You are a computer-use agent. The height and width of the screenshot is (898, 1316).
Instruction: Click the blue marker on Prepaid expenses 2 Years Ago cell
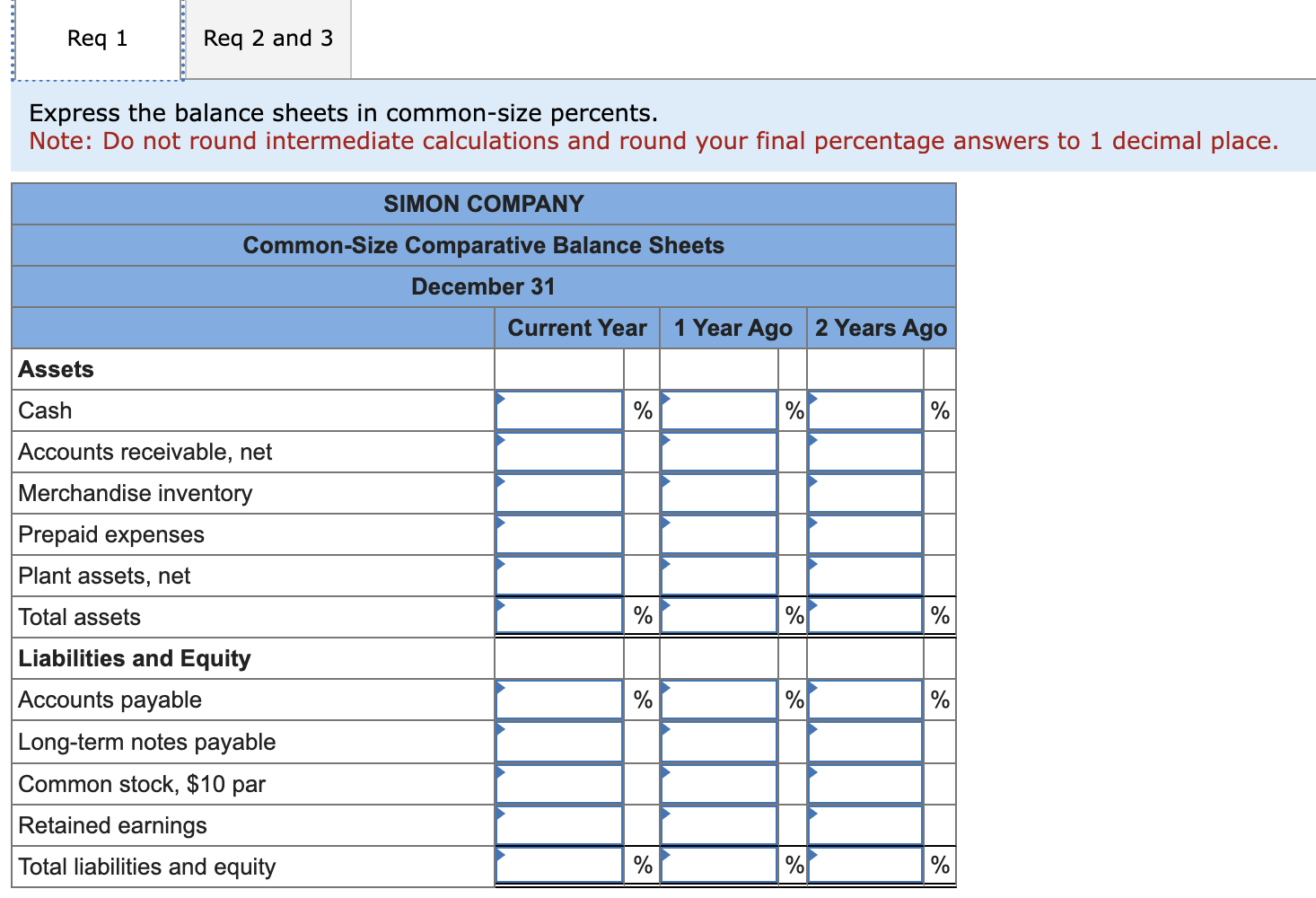point(813,523)
